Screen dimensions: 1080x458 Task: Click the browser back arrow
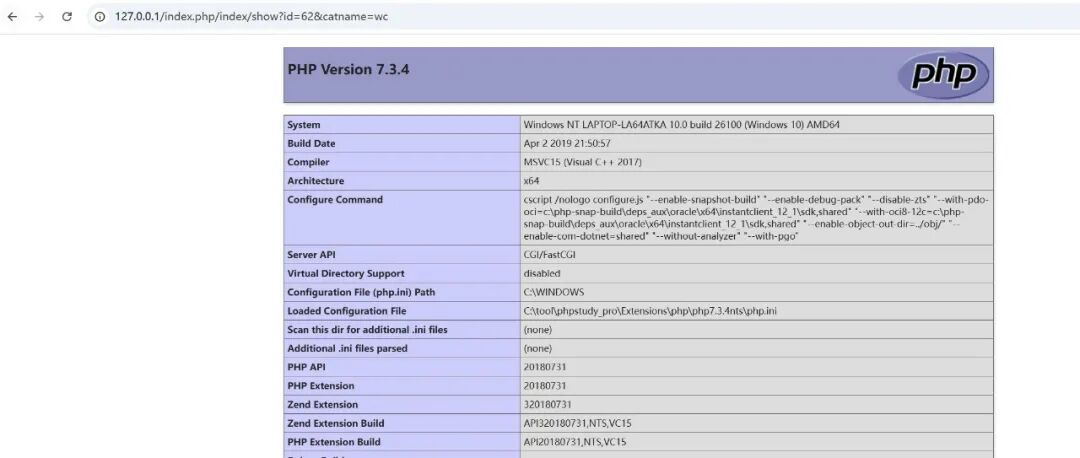point(12,17)
